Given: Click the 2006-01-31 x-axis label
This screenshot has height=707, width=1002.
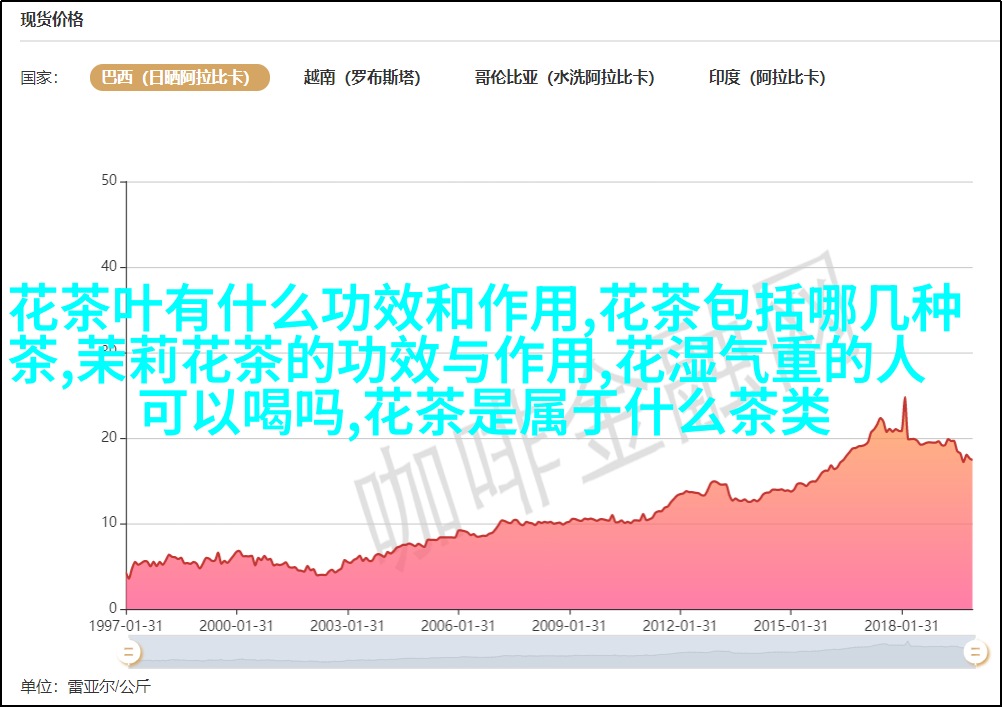Looking at the screenshot, I should click(x=459, y=625).
